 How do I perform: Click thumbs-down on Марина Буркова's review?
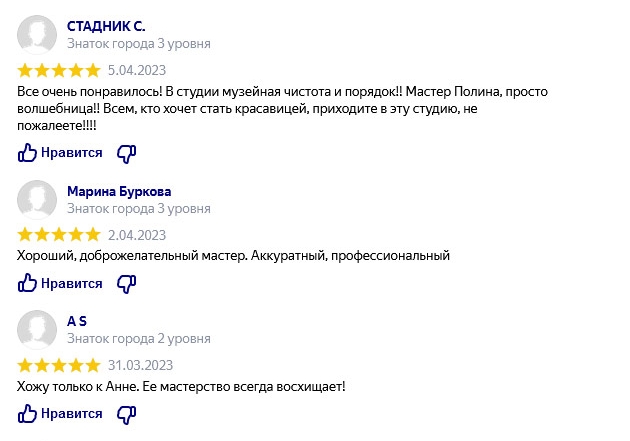127,284
